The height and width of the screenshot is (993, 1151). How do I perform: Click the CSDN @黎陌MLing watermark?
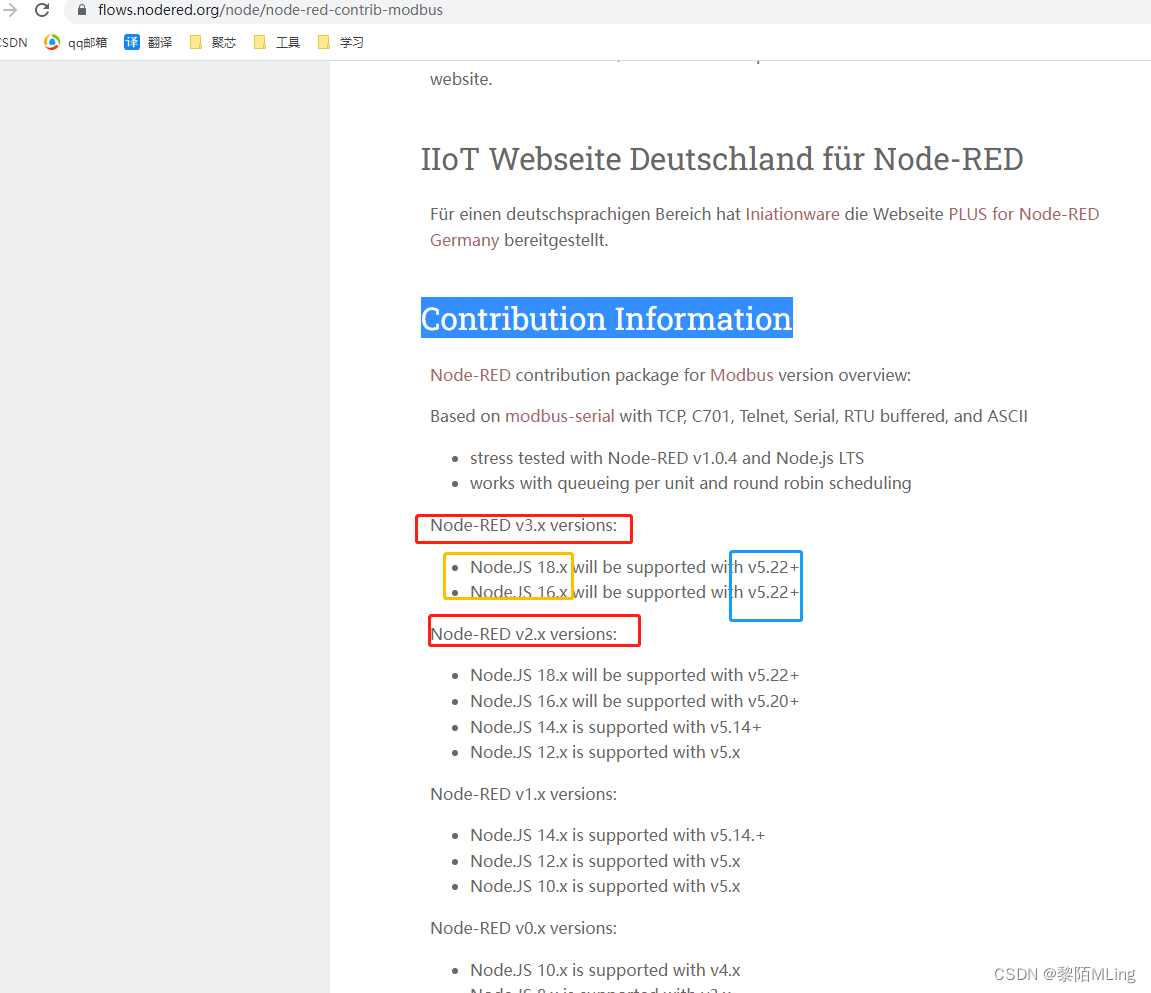pos(1063,973)
